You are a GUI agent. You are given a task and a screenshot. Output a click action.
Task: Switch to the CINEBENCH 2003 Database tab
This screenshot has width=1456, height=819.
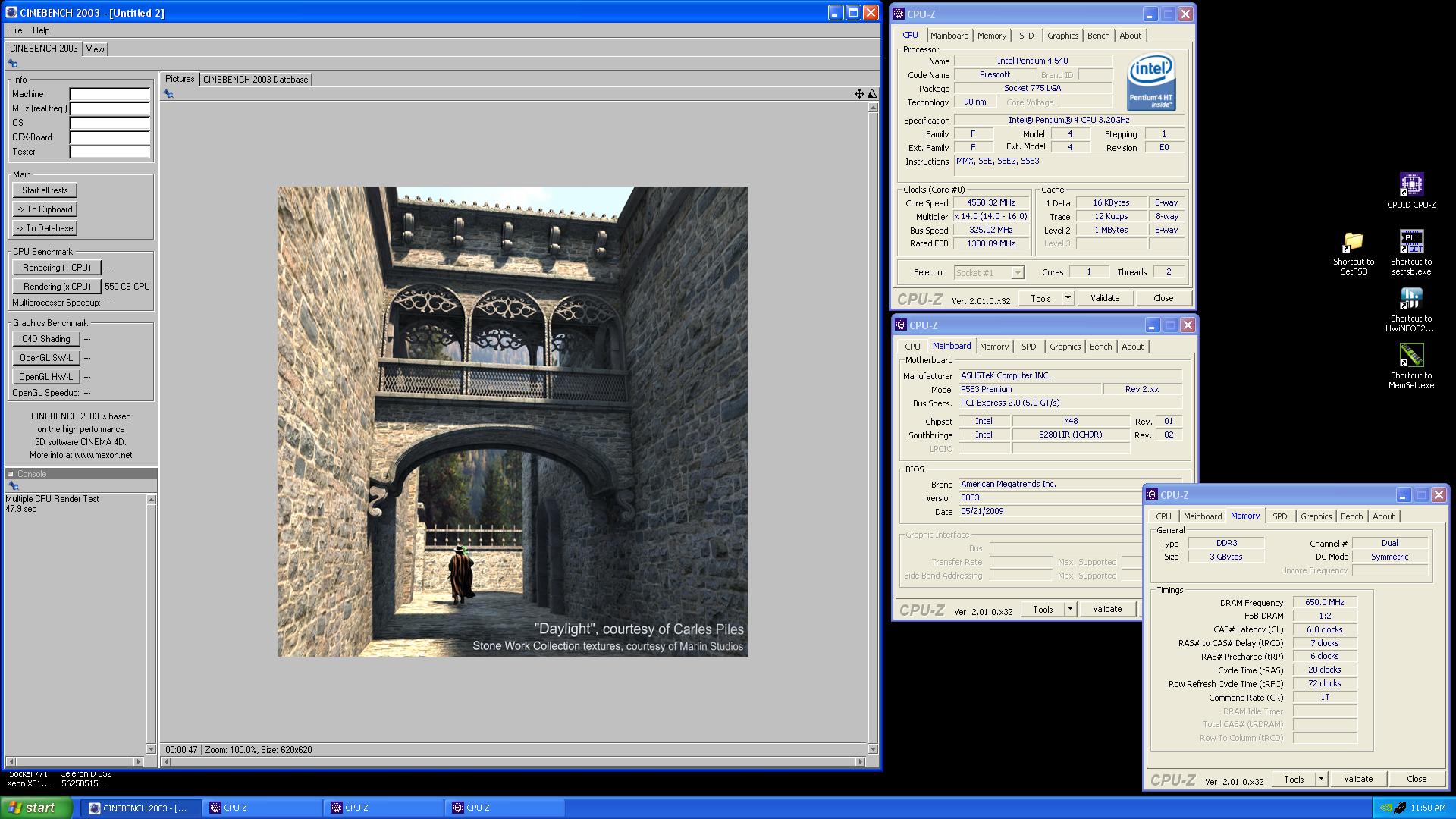click(256, 80)
